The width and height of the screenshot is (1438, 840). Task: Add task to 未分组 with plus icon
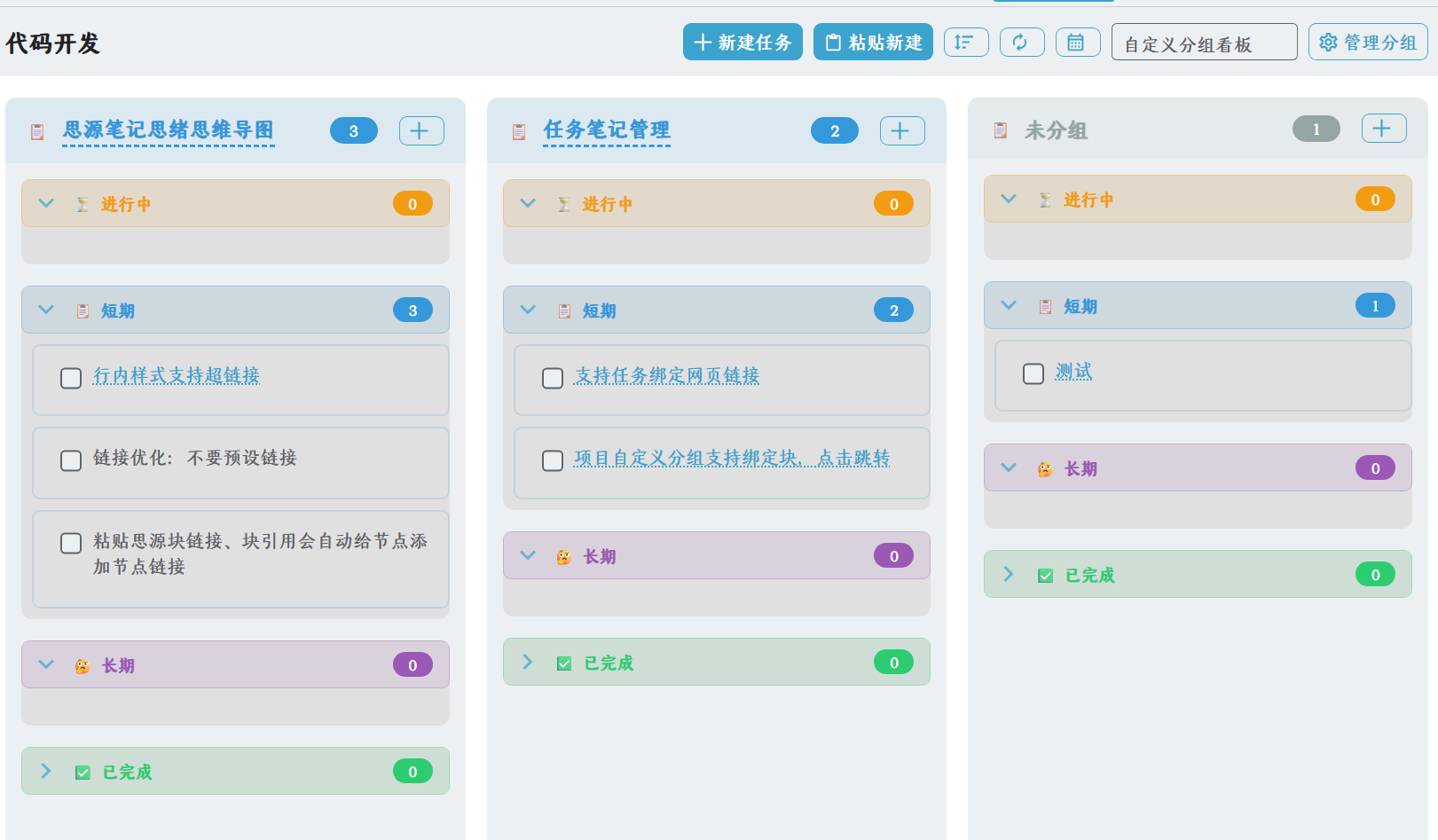click(x=1383, y=129)
